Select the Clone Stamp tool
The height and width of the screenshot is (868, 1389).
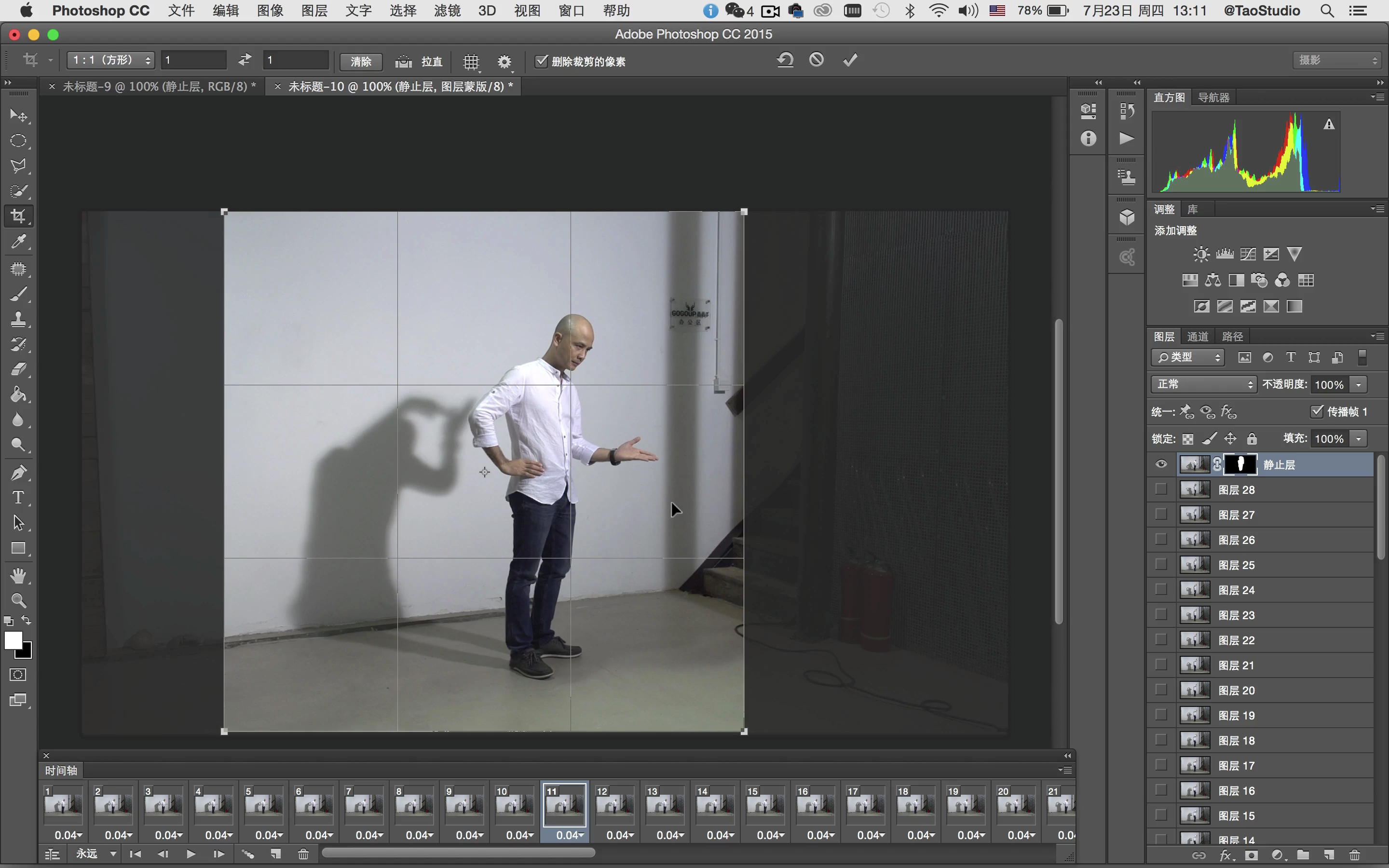(18, 319)
